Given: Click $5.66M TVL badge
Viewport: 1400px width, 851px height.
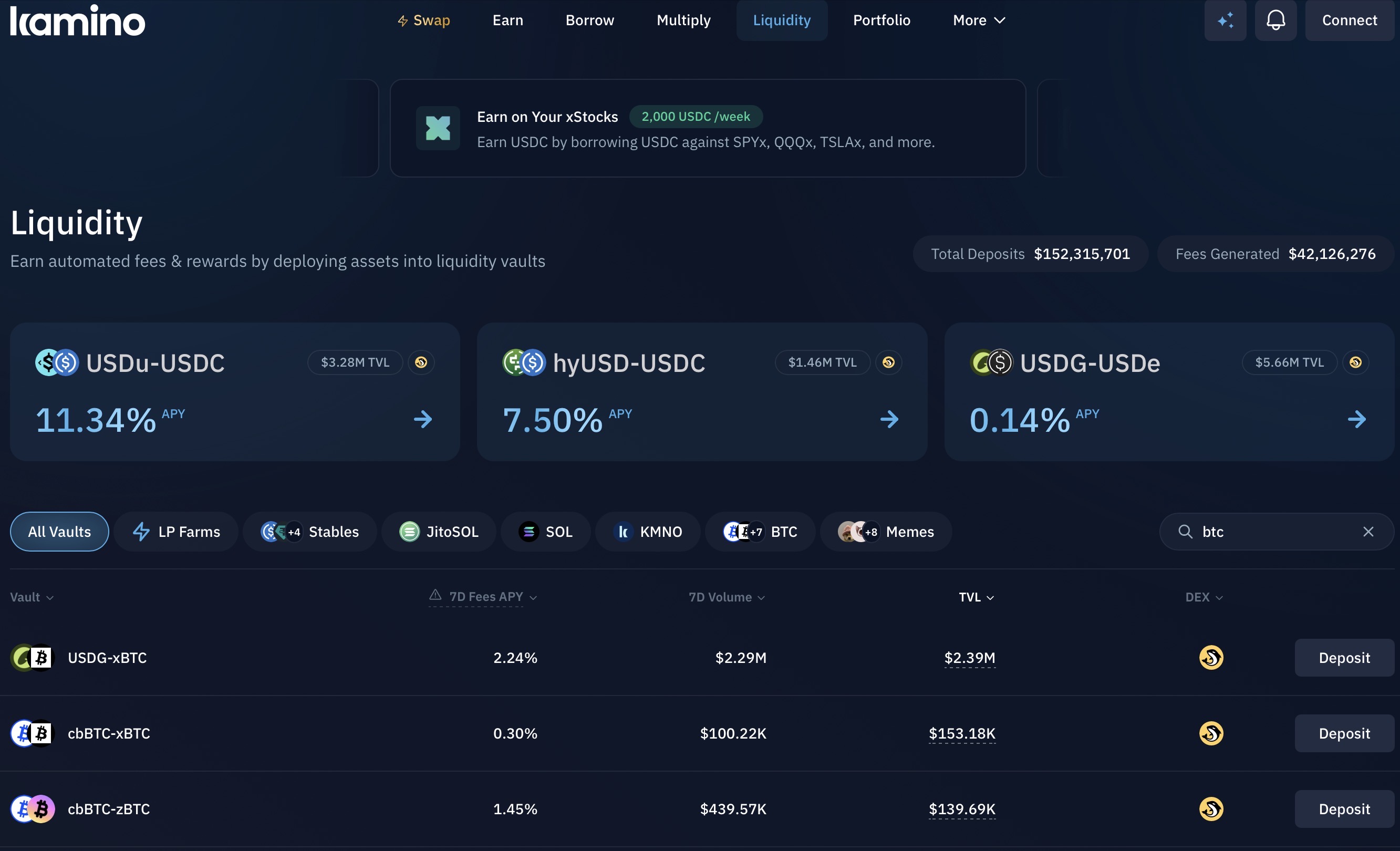Looking at the screenshot, I should click(1289, 362).
